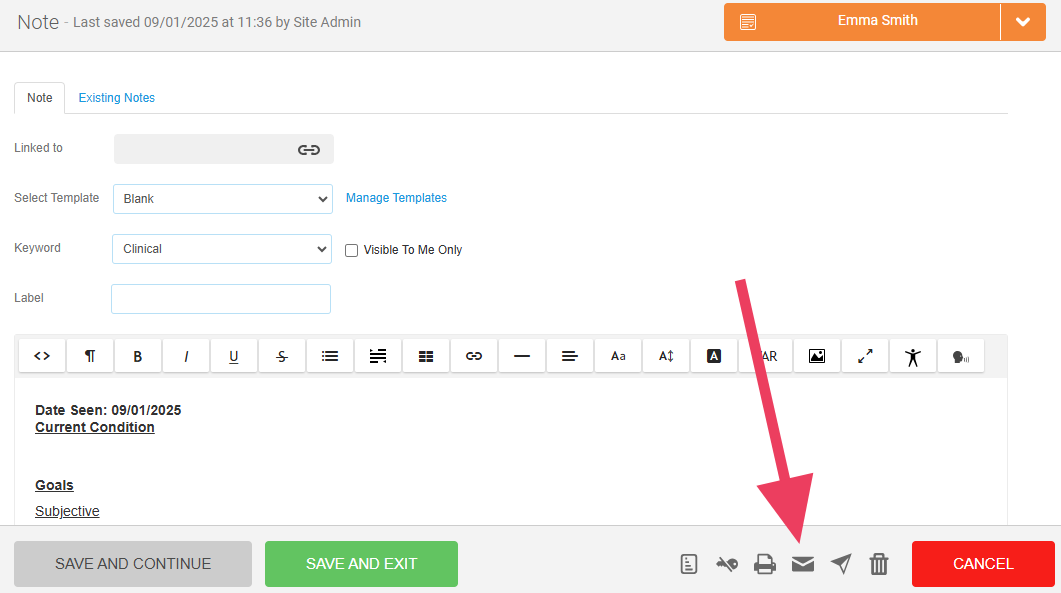Click the crossed-out key icon

tap(727, 564)
